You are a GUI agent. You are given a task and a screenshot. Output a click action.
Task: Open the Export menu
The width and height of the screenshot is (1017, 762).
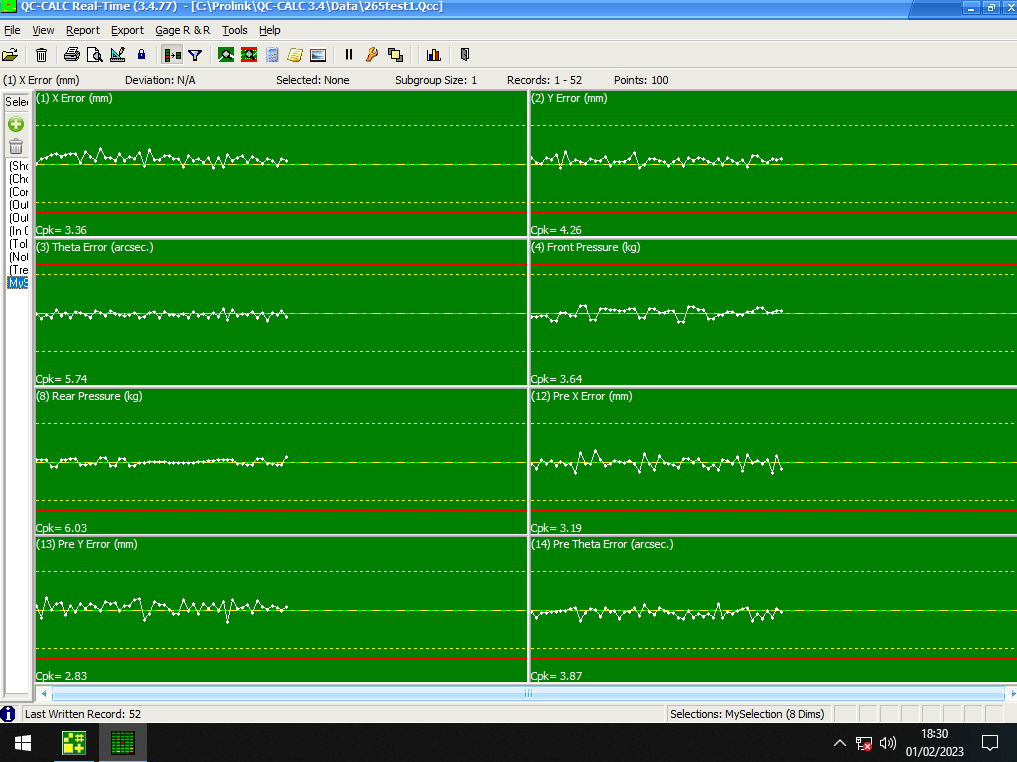pos(127,30)
